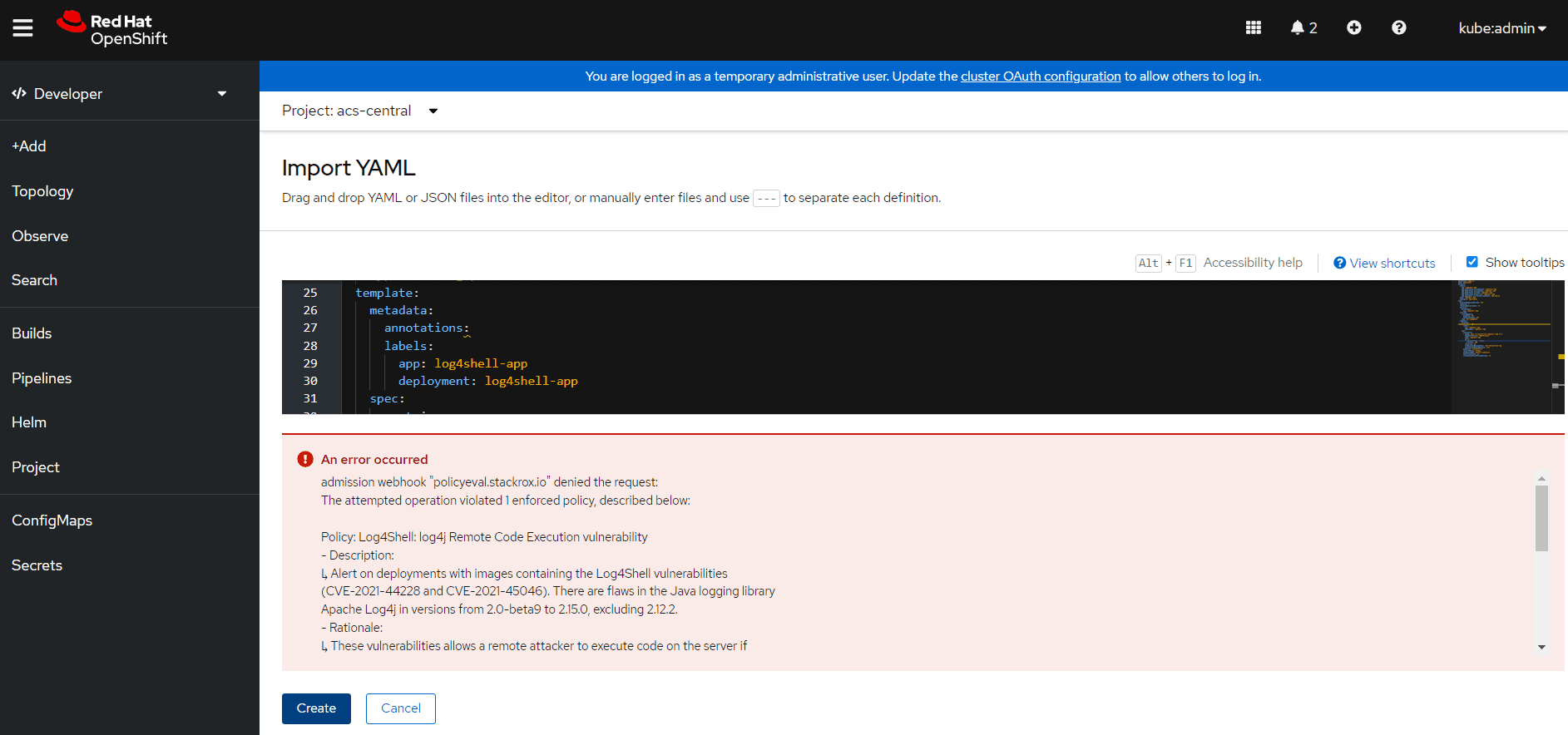Image resolution: width=1568 pixels, height=735 pixels.
Task: Expand the Developer perspective switcher
Action: [x=120, y=94]
